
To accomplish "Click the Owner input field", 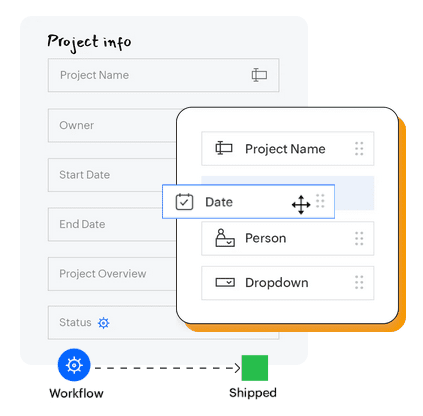I will click(x=112, y=125).
